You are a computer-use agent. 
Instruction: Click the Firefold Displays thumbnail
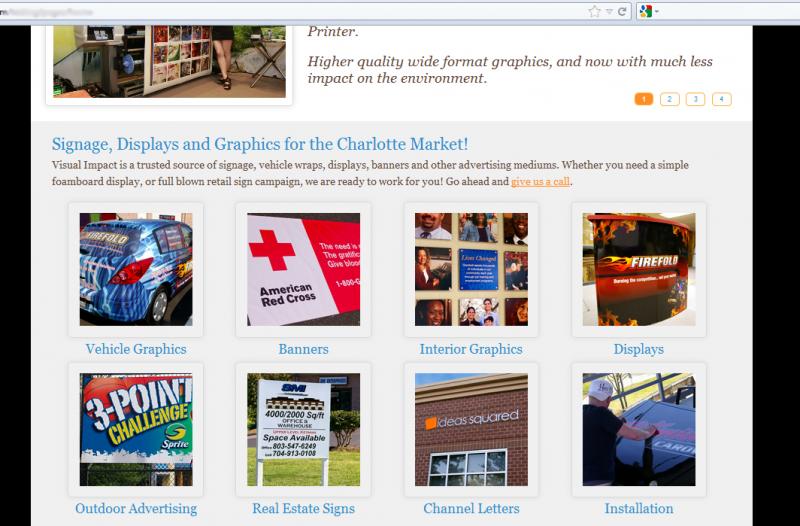[x=639, y=269]
